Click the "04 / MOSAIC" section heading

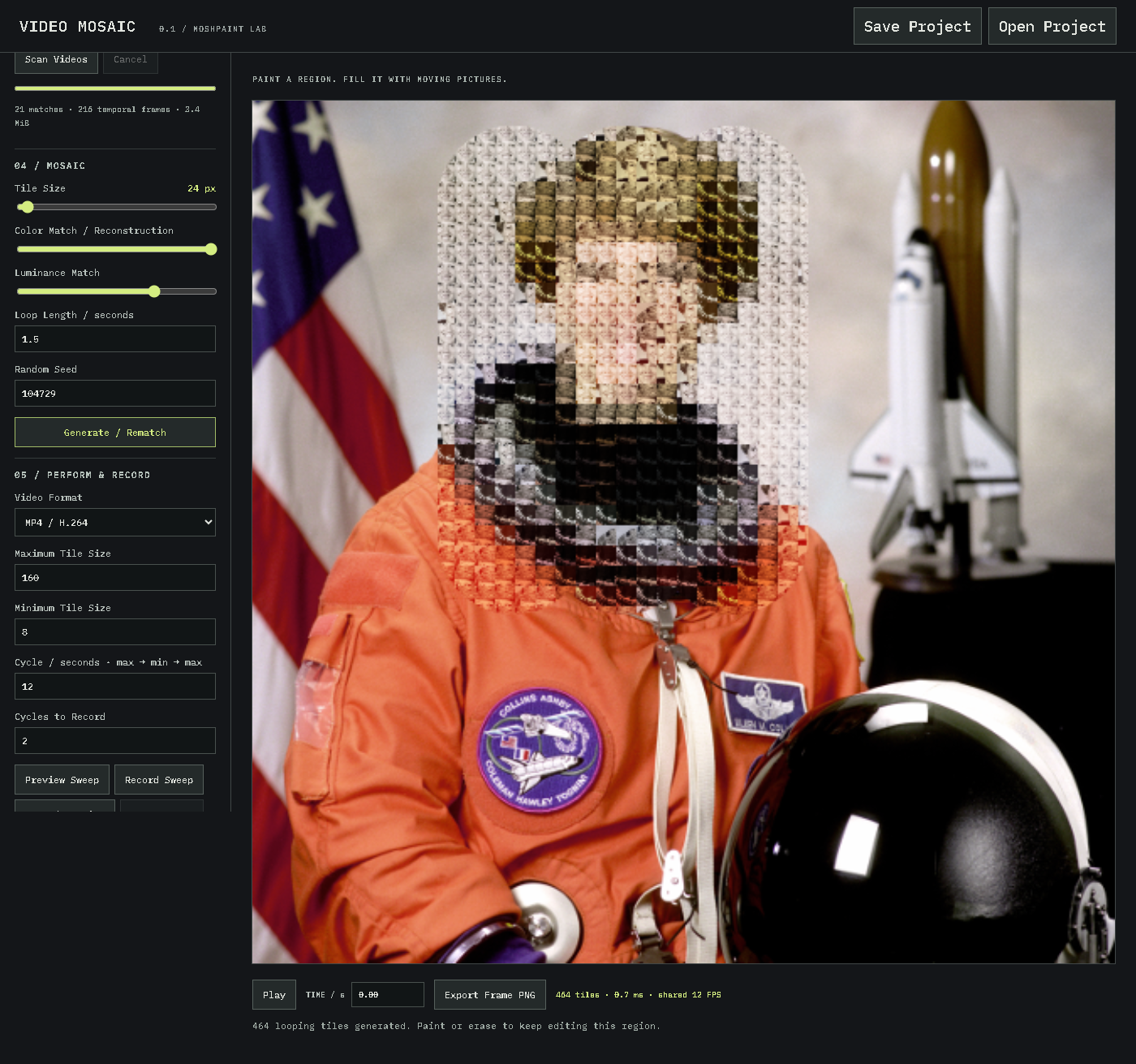[x=49, y=166]
